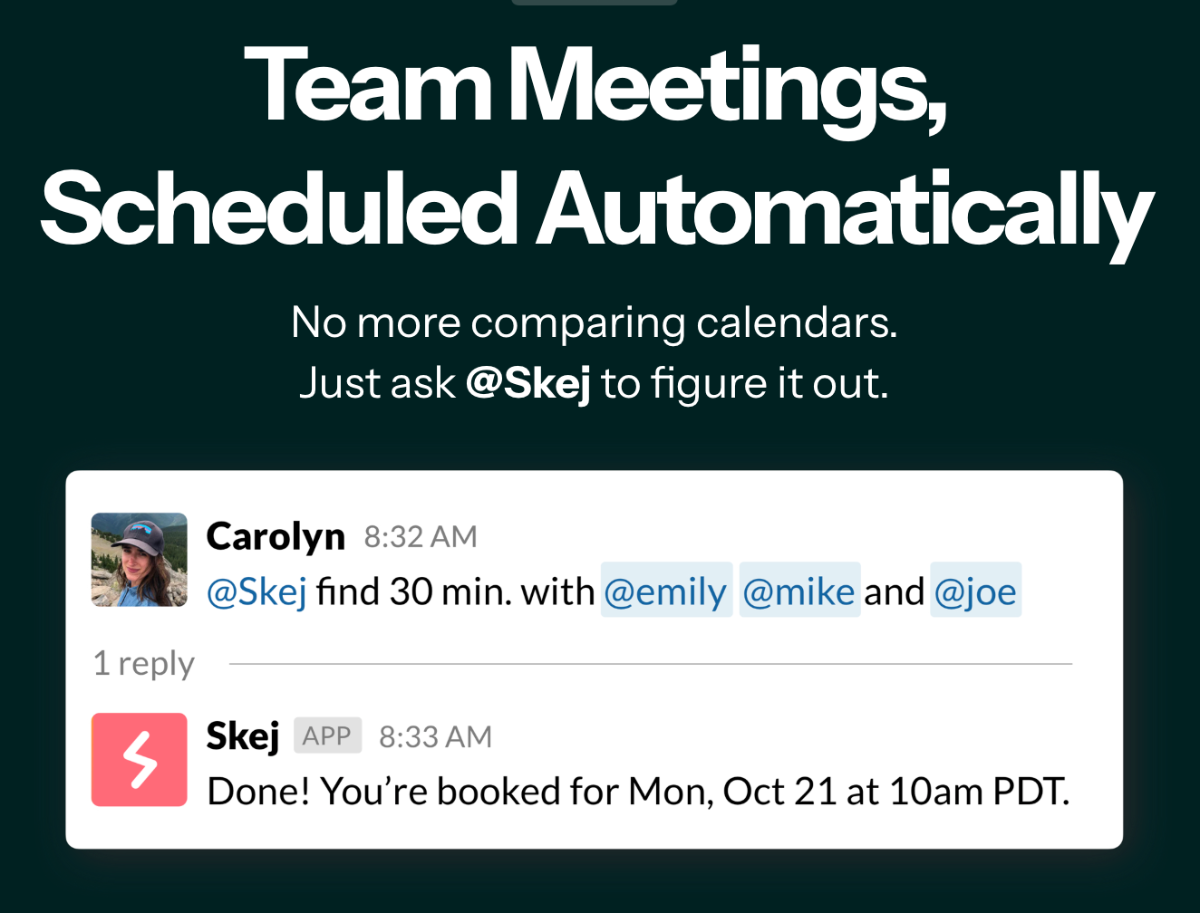1200x913 pixels.
Task: Click the red Skej app icon
Action: click(x=139, y=759)
